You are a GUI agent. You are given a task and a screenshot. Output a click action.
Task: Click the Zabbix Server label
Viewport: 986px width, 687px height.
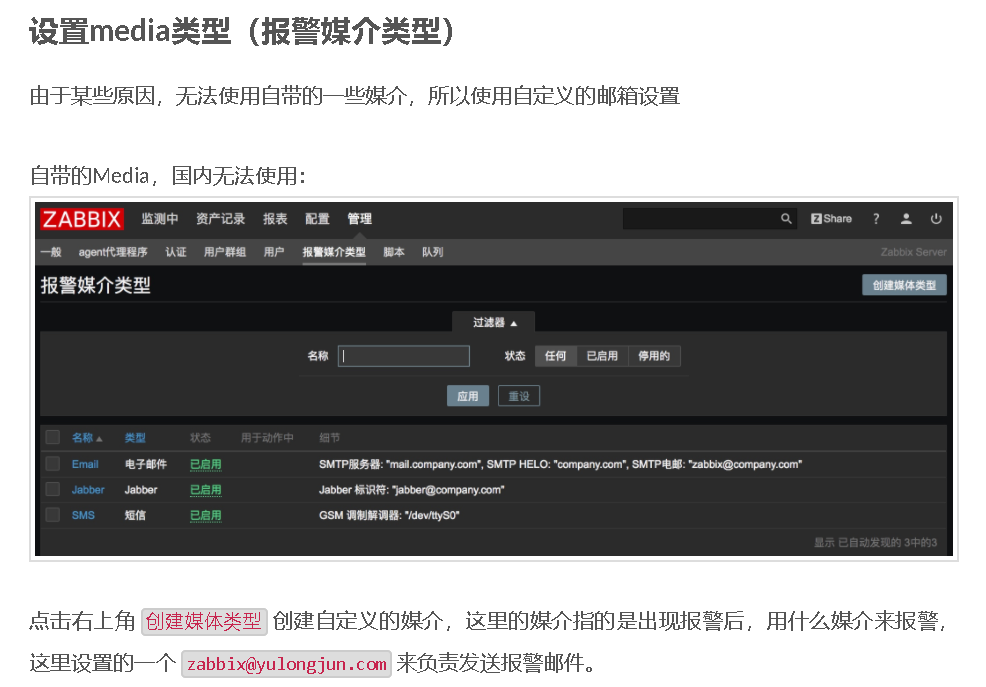(x=913, y=252)
